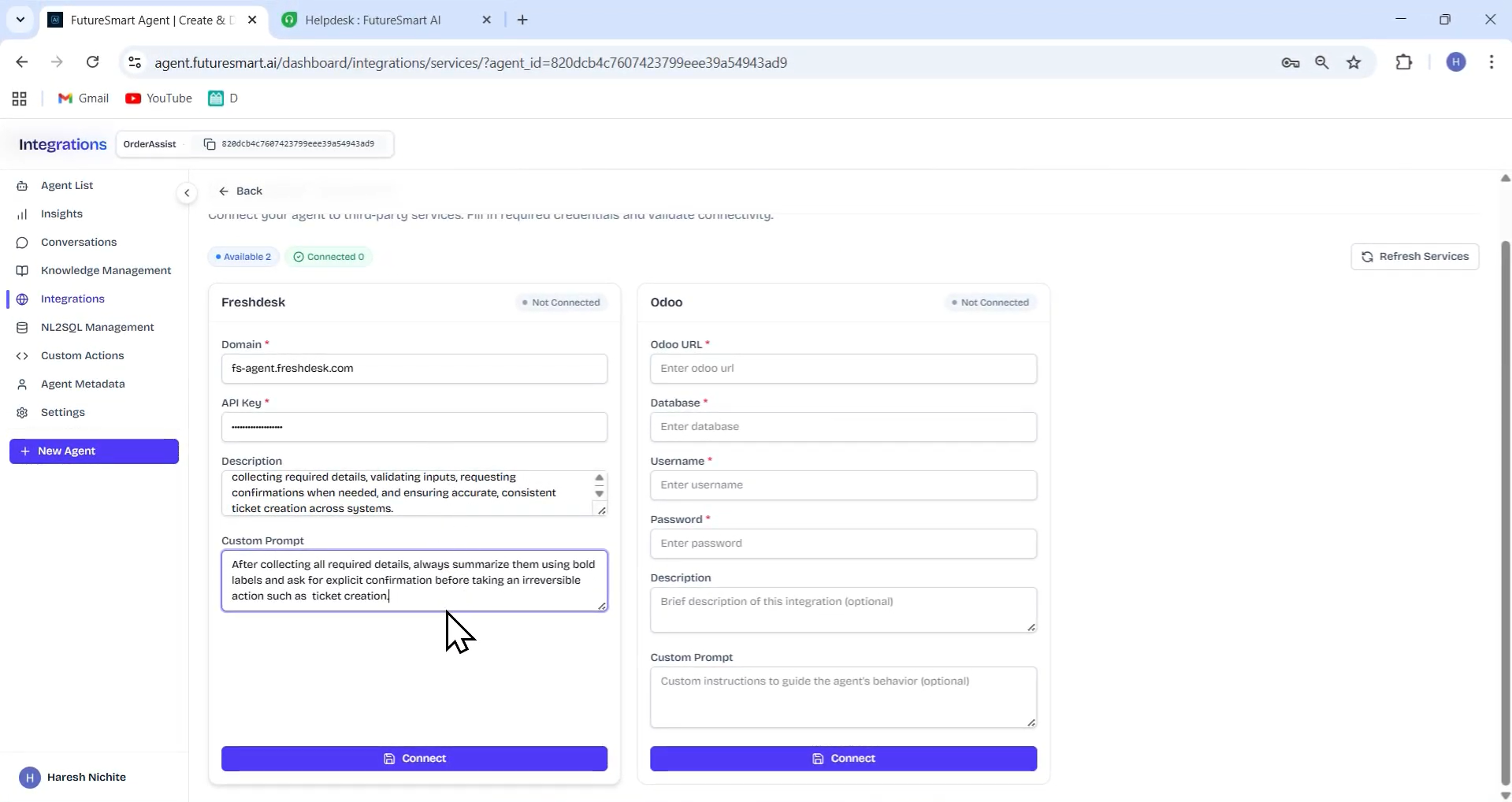Viewport: 1512px width, 802px height.
Task: Click the OrderAssist agent name
Action: point(150,144)
